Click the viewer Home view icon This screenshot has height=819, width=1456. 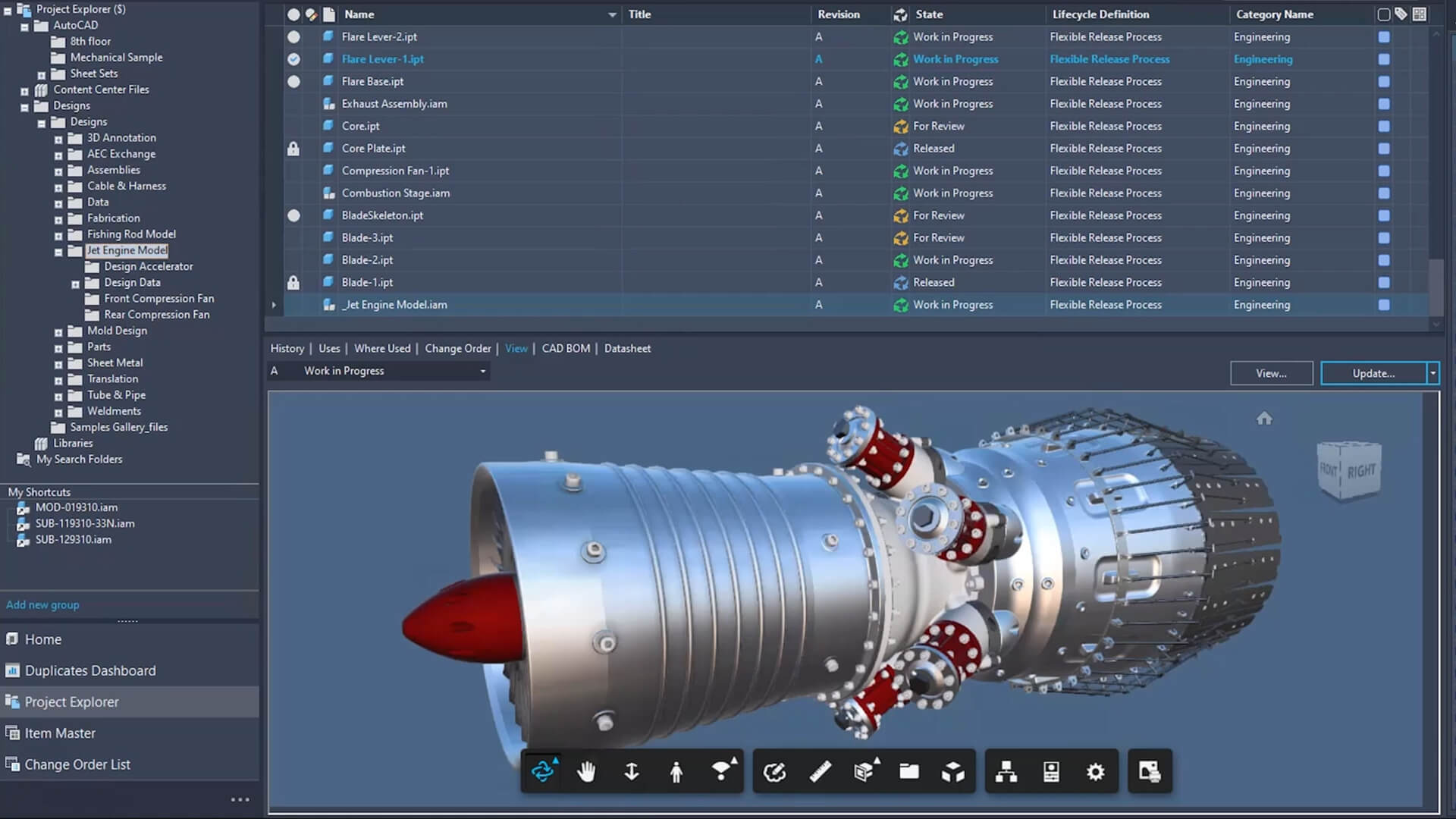click(x=1264, y=419)
